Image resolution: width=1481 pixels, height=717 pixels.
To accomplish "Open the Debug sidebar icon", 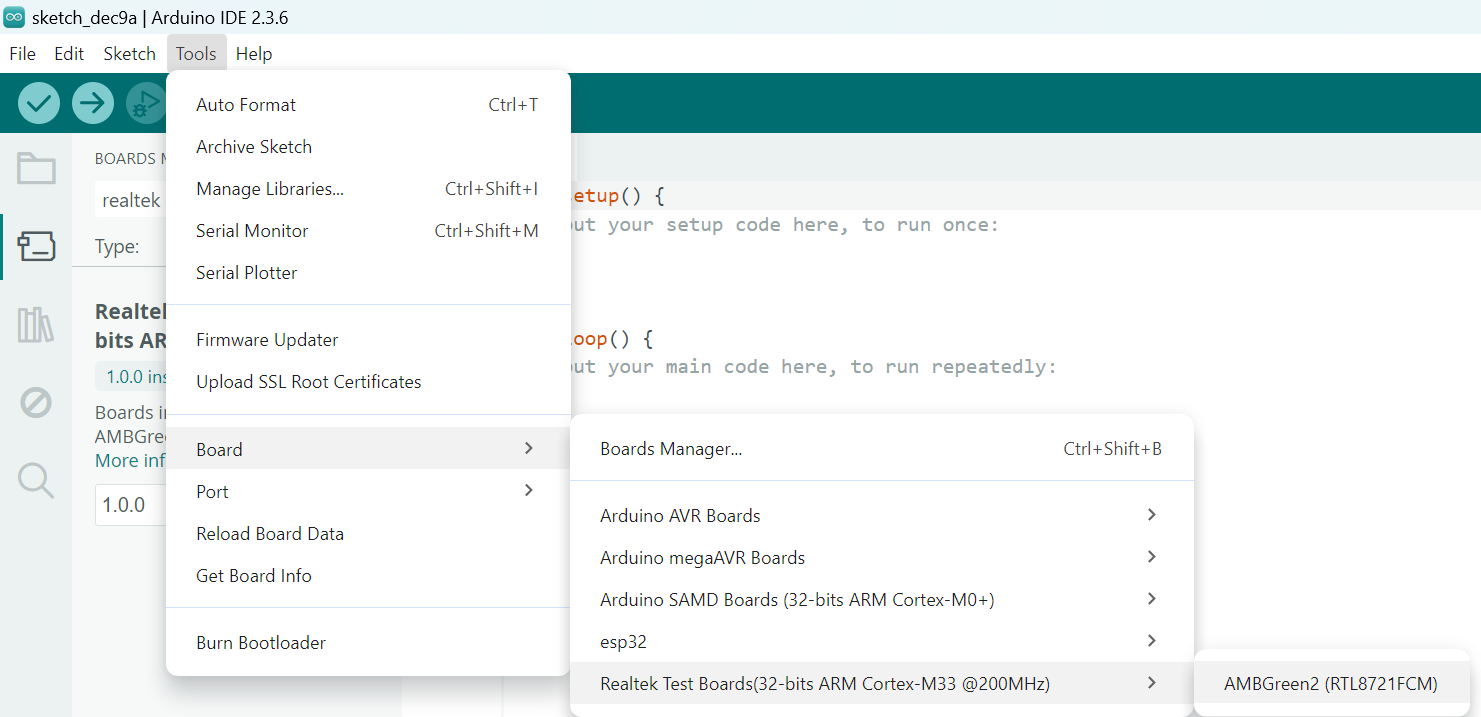I will pyautogui.click(x=36, y=403).
